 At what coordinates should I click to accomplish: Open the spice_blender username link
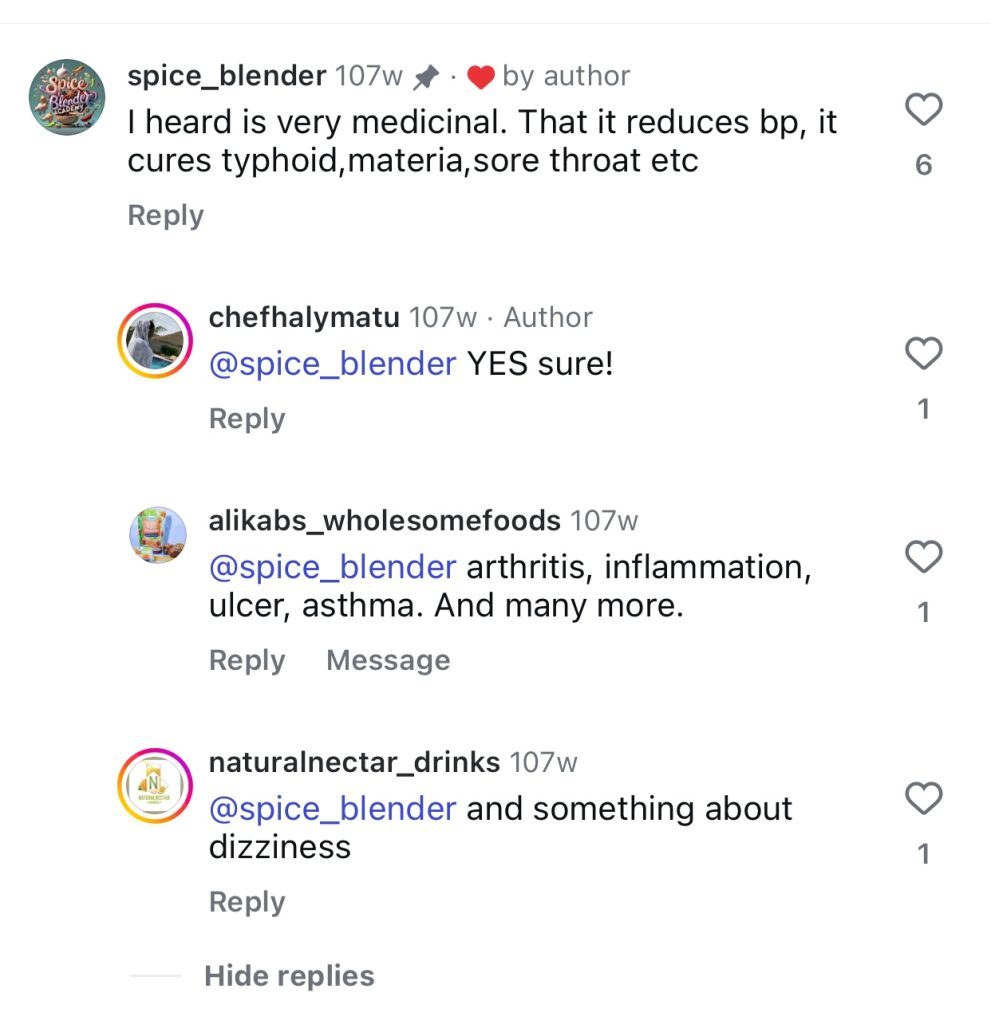tap(227, 76)
